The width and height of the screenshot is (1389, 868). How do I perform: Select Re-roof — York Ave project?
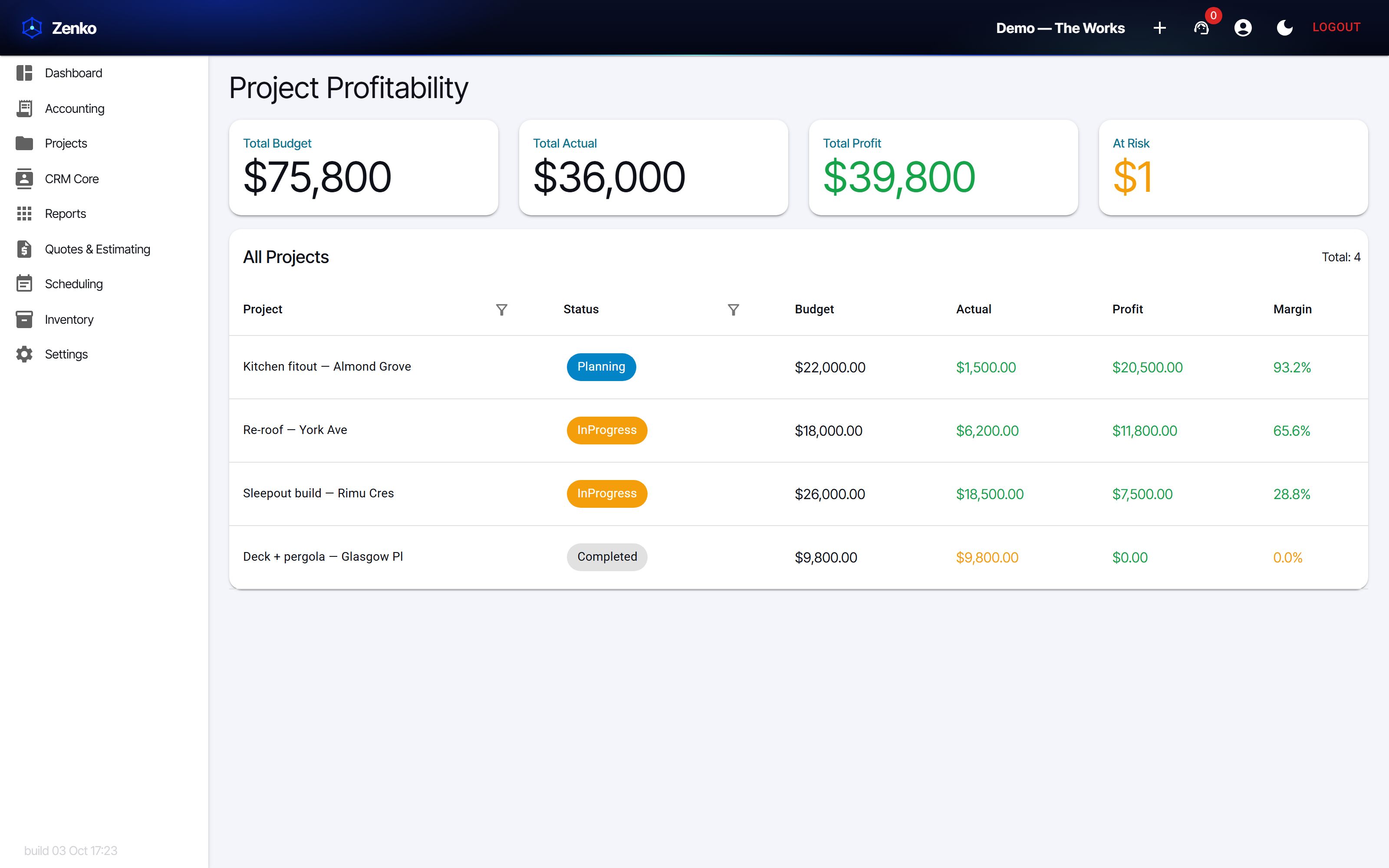tap(295, 430)
